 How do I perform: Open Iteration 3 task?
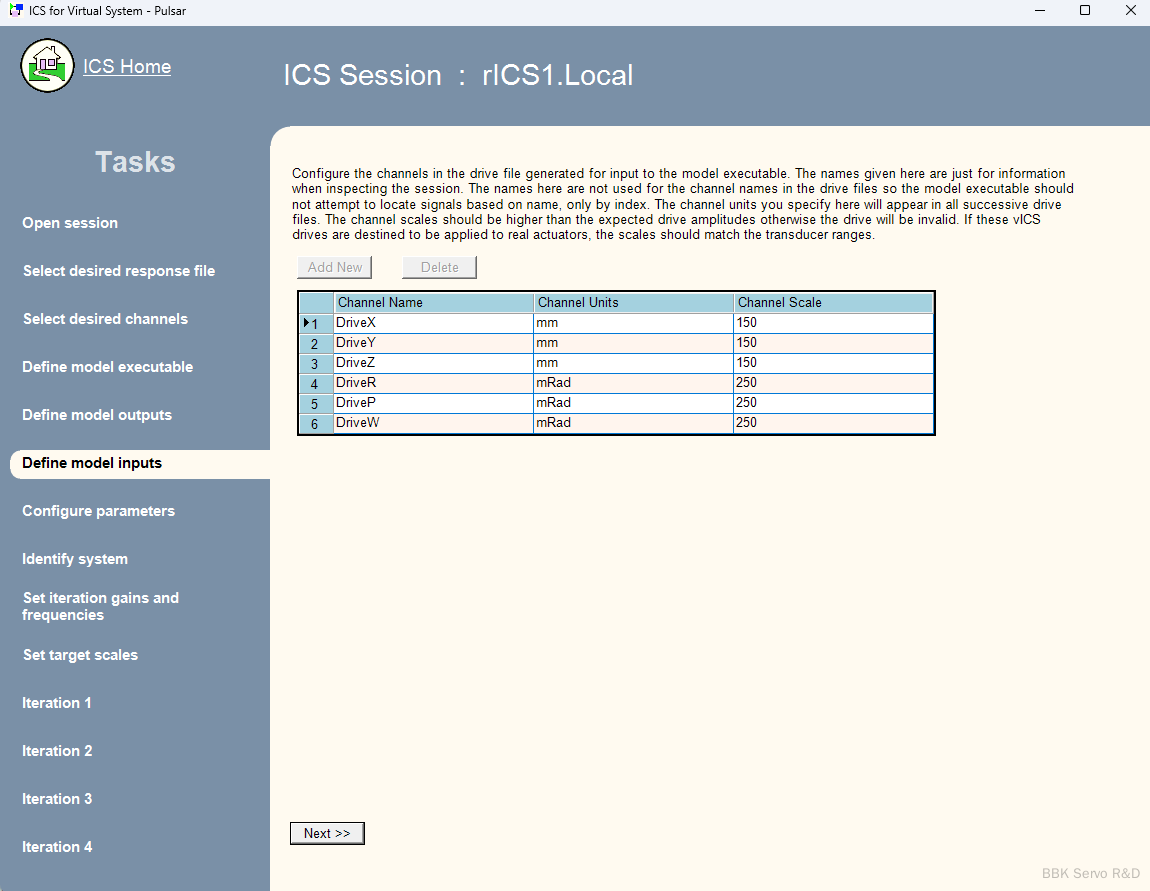(x=57, y=799)
